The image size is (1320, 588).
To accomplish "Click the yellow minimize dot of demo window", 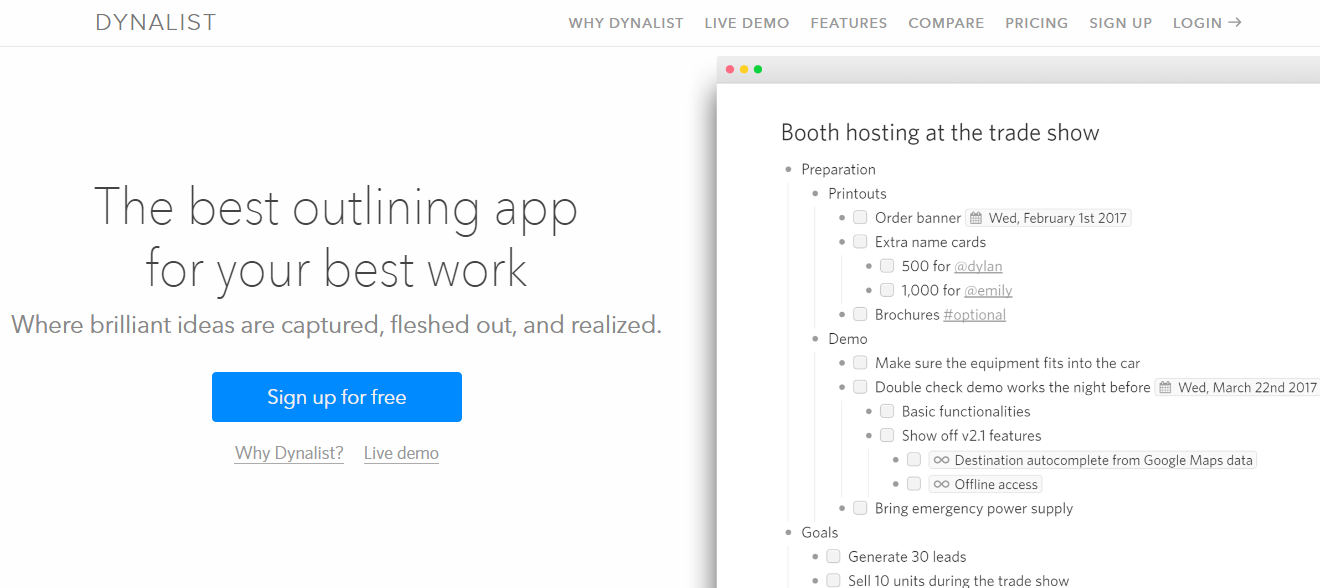I will point(744,69).
